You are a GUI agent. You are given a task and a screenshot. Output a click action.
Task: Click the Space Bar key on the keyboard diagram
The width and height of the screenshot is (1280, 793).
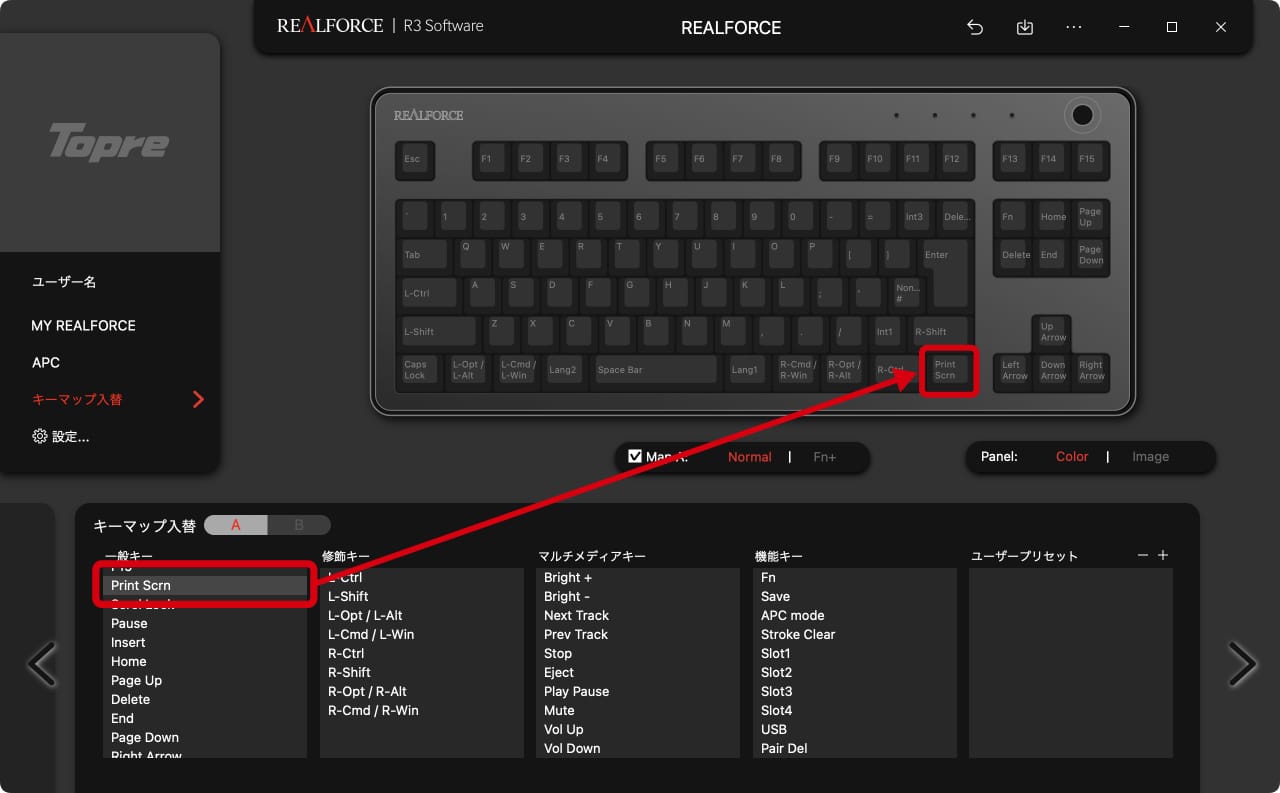tap(656, 370)
